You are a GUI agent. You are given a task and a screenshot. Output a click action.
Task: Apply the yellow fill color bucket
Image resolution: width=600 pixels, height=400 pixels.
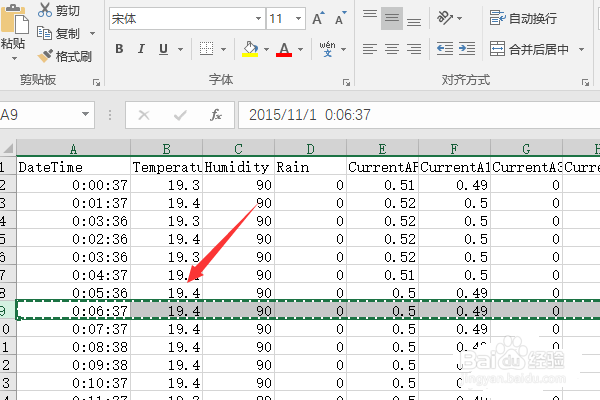click(x=250, y=49)
